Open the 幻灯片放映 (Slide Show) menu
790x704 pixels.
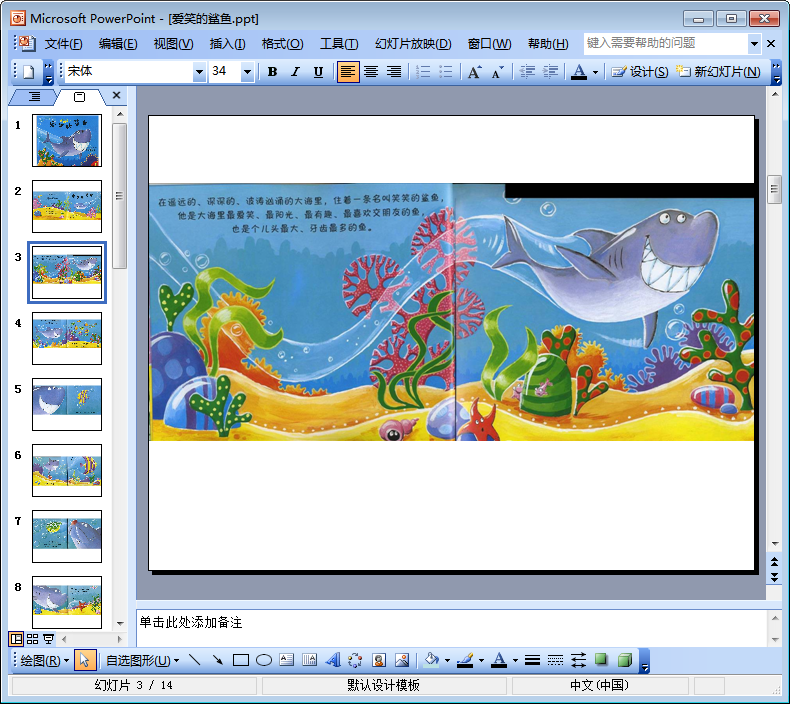point(413,44)
